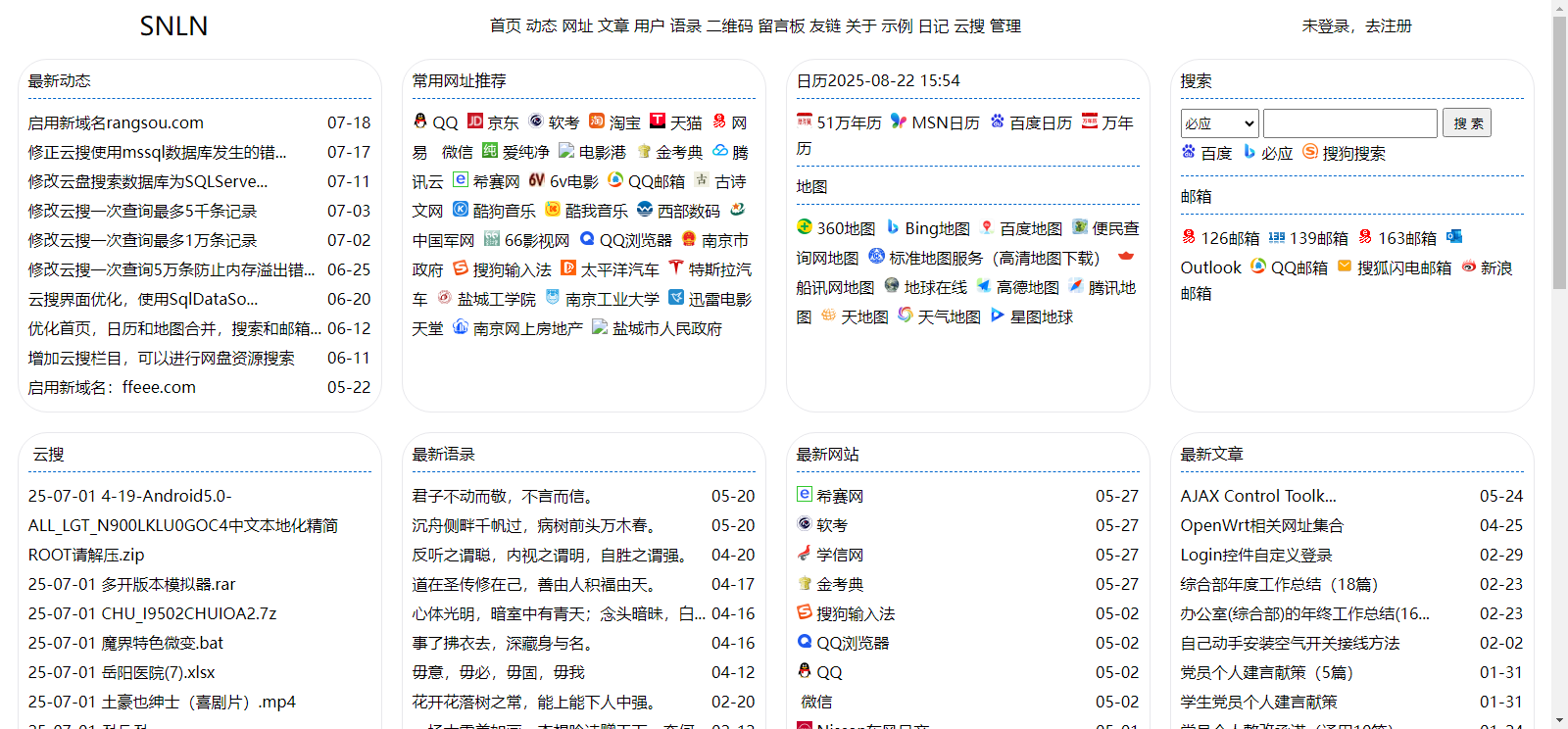This screenshot has width=1568, height=729.
Task: Open the 淘宝 icon link
Action: pyautogui.click(x=597, y=121)
